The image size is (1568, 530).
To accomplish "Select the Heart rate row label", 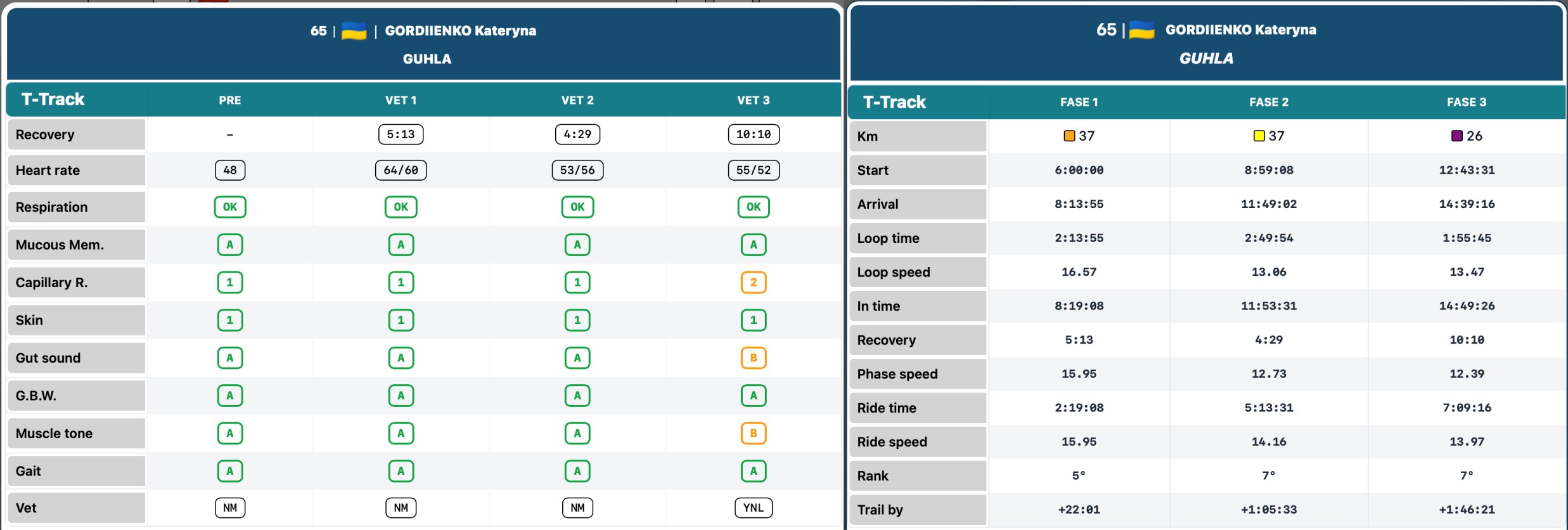I will point(77,170).
